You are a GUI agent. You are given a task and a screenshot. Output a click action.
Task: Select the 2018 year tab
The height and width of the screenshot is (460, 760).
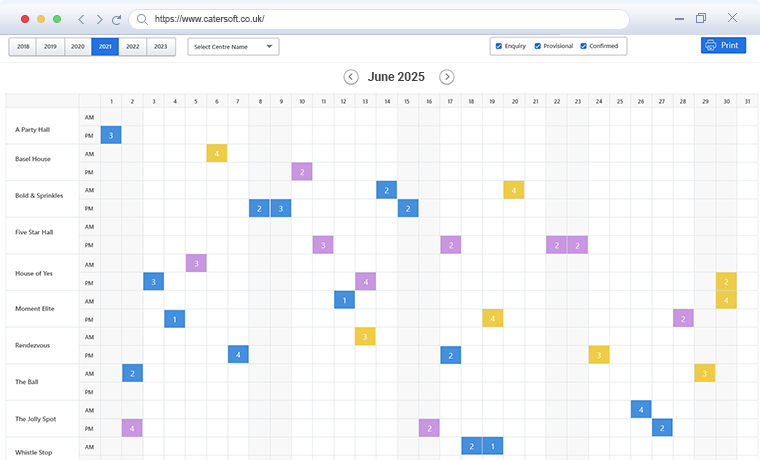(x=23, y=46)
